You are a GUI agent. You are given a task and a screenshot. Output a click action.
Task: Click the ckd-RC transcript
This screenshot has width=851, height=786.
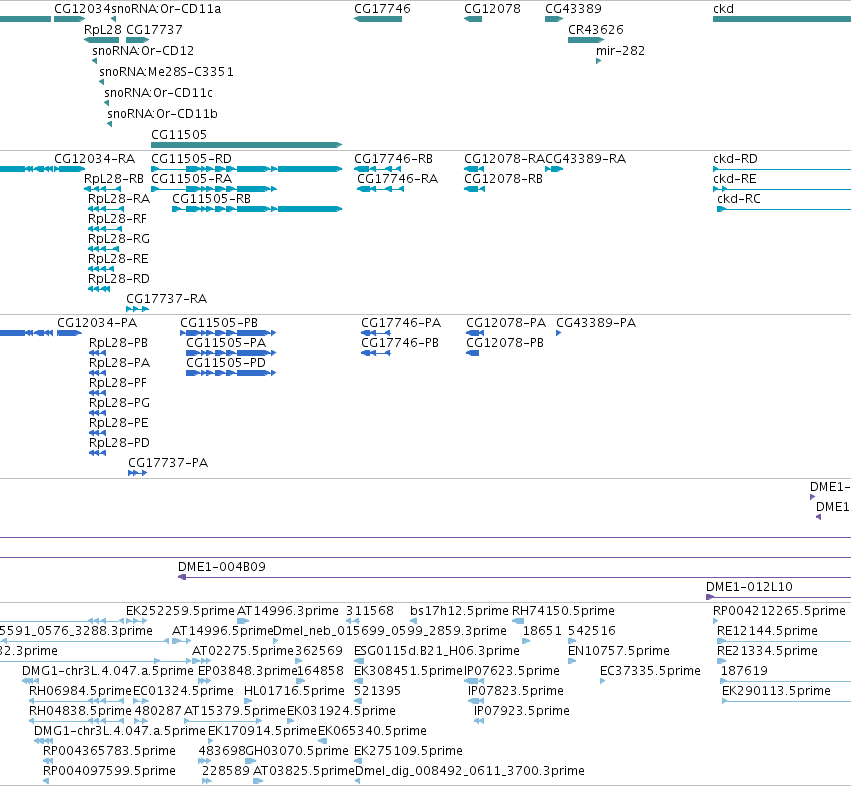pyautogui.click(x=784, y=209)
